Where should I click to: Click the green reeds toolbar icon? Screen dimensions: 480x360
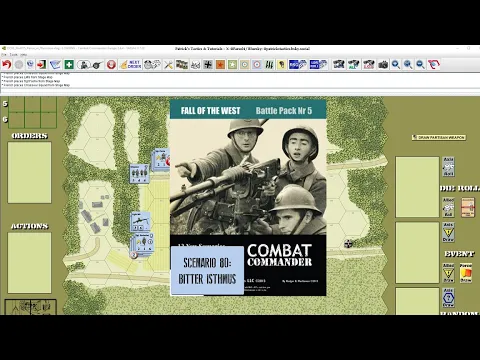click(269, 64)
